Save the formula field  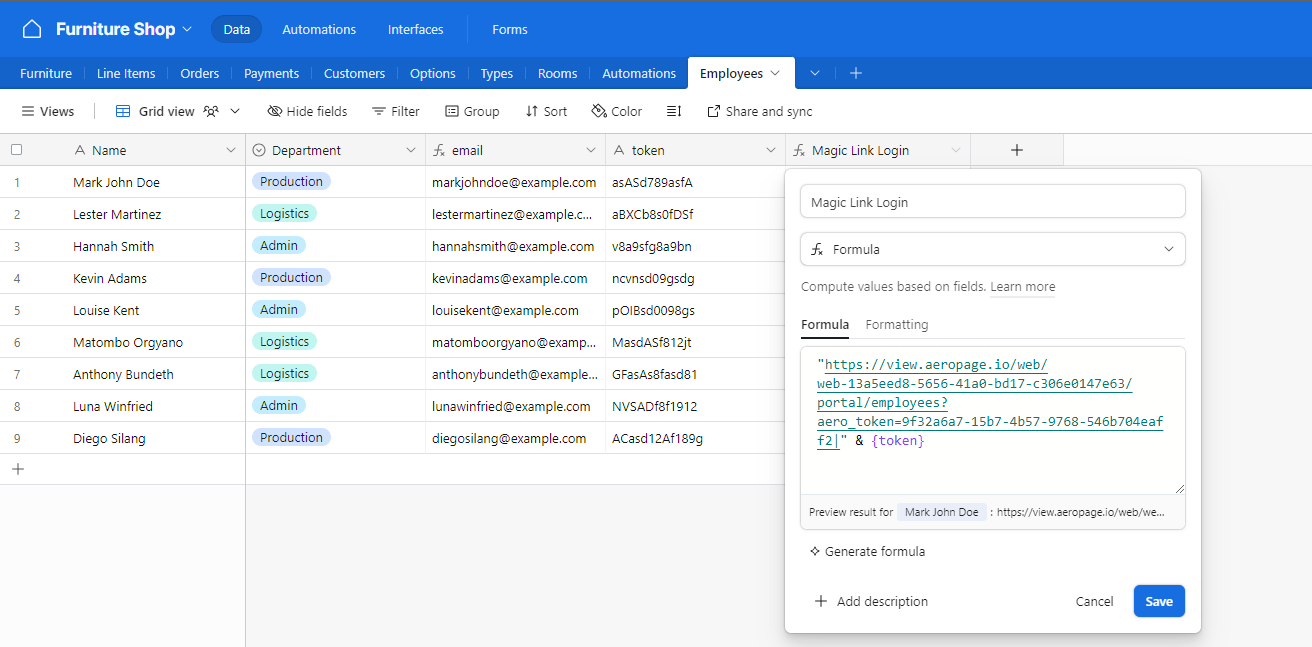pos(1158,601)
